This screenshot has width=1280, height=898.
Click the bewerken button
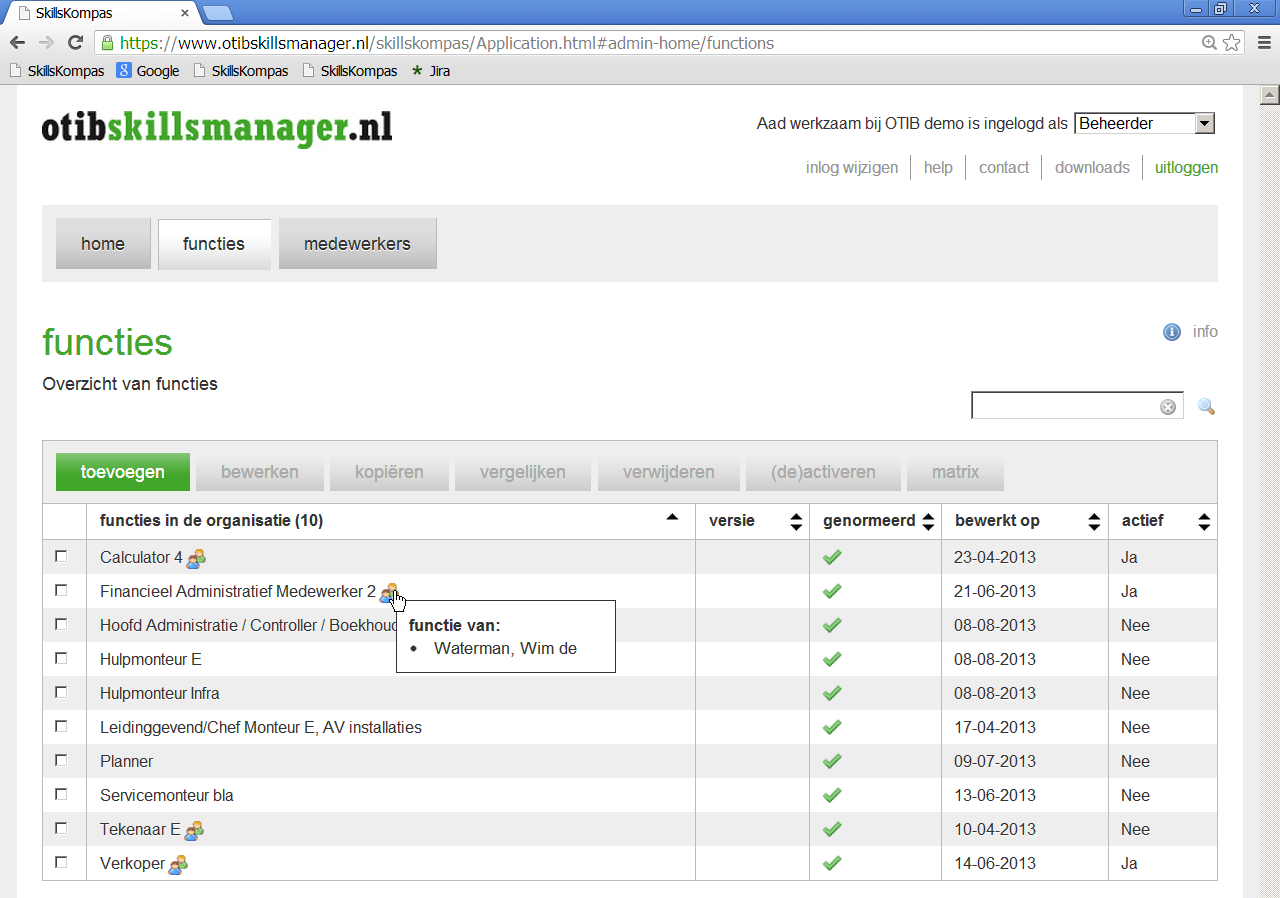tap(260, 472)
